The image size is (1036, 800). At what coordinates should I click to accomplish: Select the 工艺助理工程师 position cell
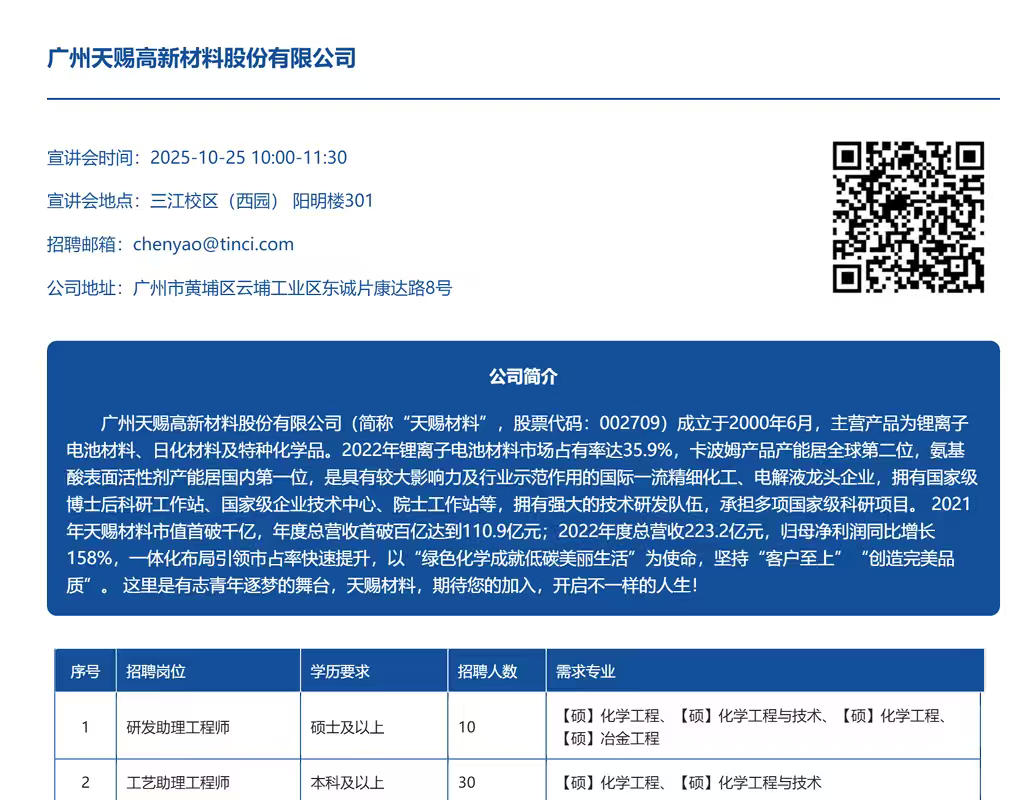(x=178, y=782)
